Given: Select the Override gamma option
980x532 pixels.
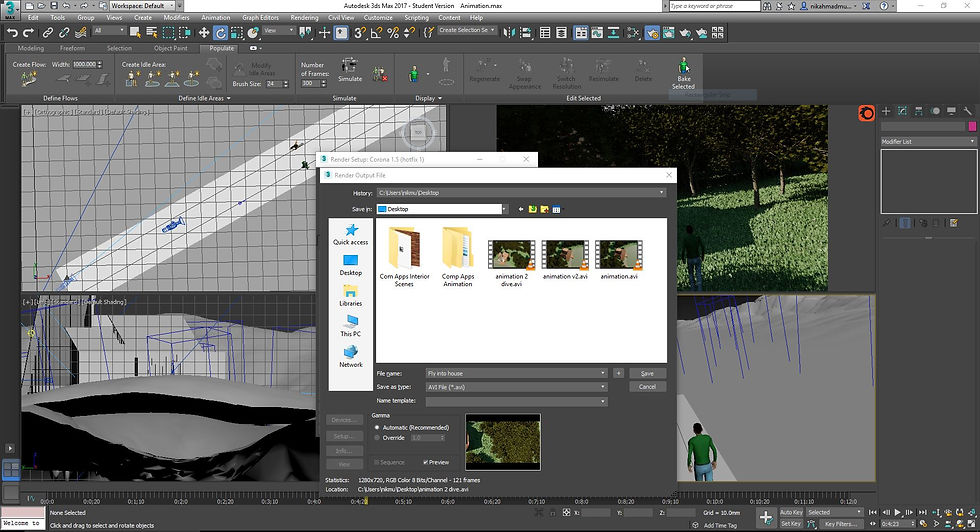Looking at the screenshot, I should [x=389, y=438].
